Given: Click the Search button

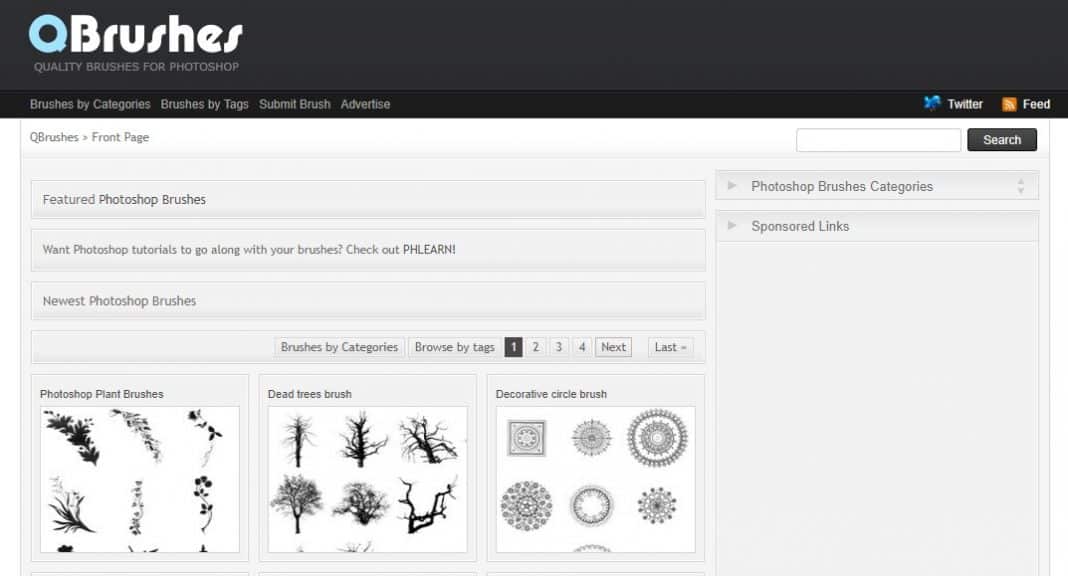Looking at the screenshot, I should (1002, 140).
